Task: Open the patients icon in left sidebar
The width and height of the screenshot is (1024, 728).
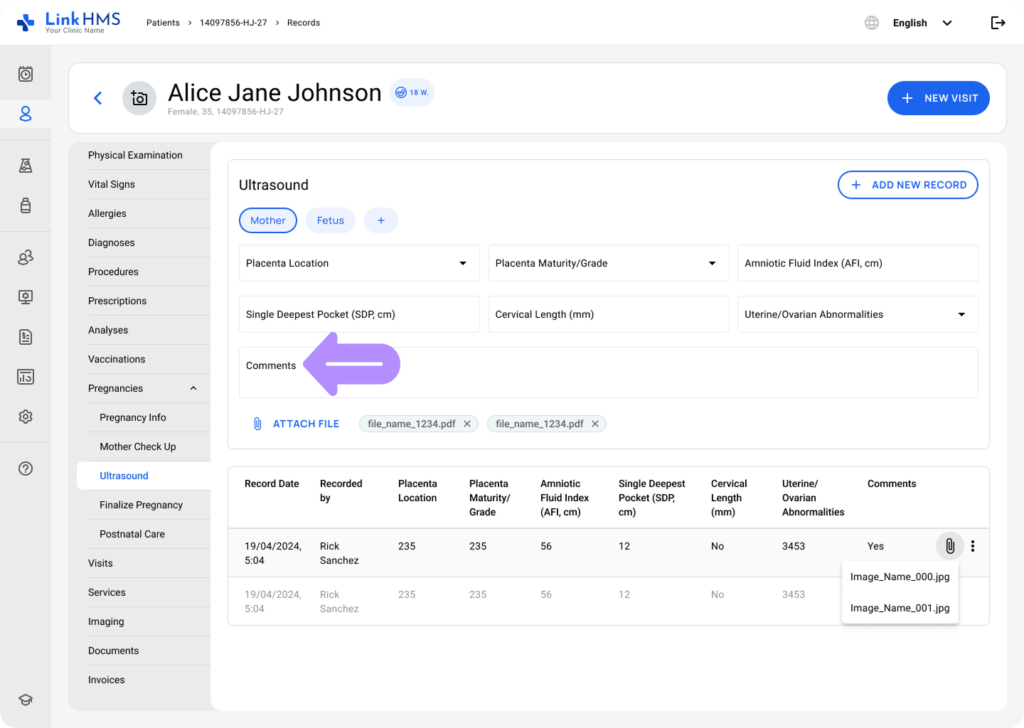Action: click(x=26, y=114)
